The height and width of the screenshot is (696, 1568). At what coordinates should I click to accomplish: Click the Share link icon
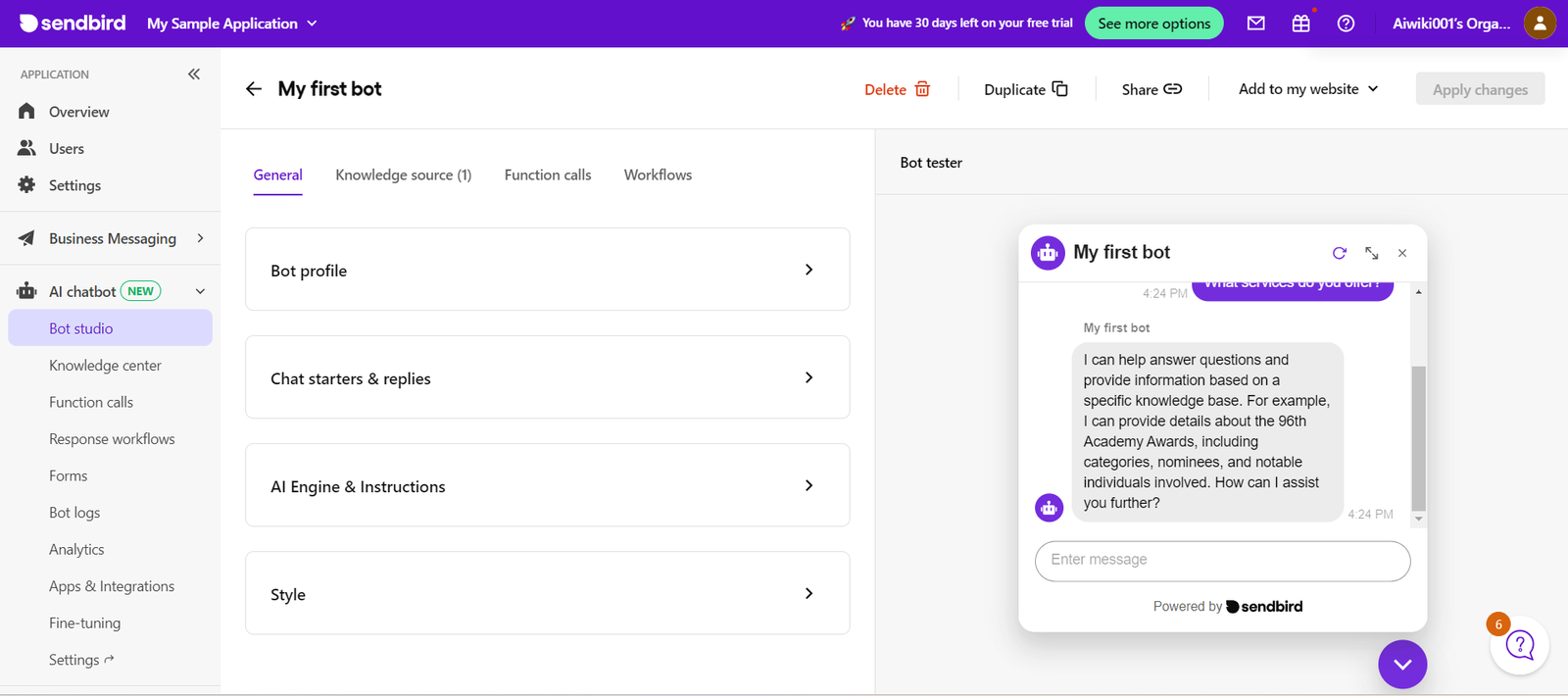pos(1172,89)
